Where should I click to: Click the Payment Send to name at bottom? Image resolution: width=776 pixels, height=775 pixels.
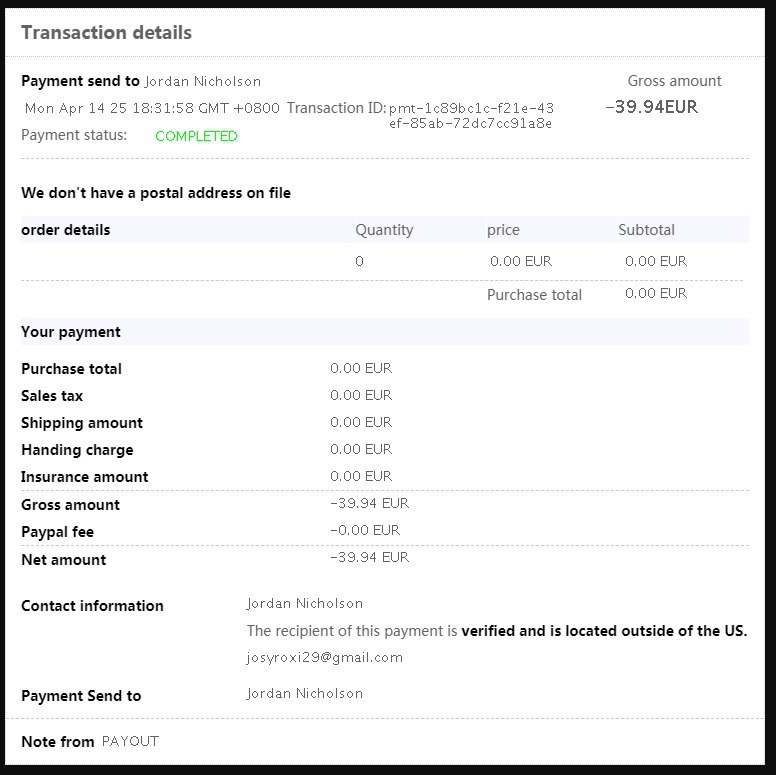(x=305, y=693)
